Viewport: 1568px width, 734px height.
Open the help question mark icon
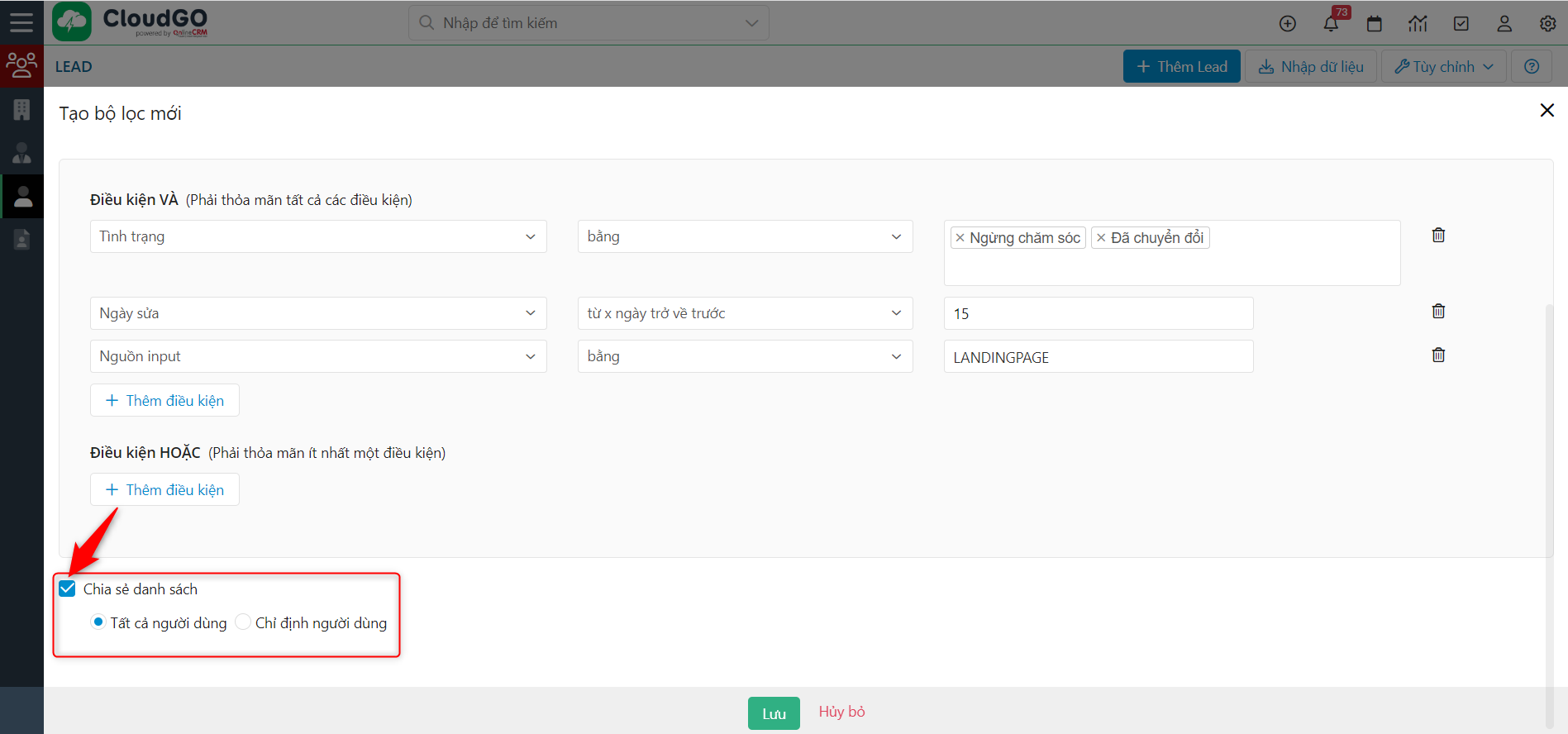1532,67
